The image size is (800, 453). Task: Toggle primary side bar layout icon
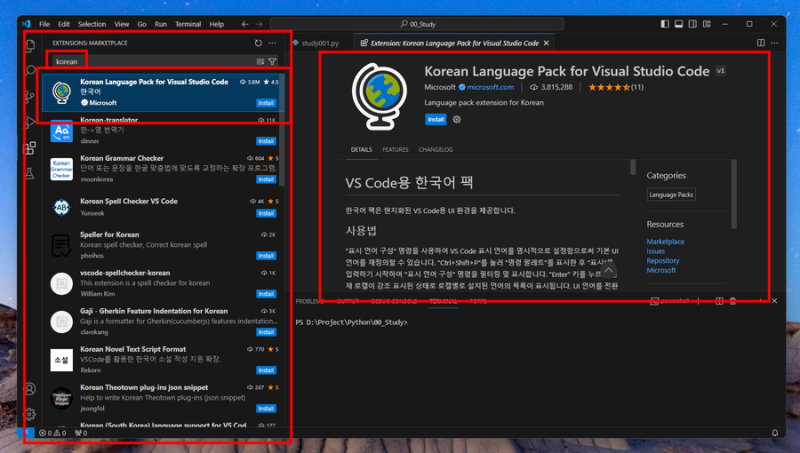click(x=665, y=24)
